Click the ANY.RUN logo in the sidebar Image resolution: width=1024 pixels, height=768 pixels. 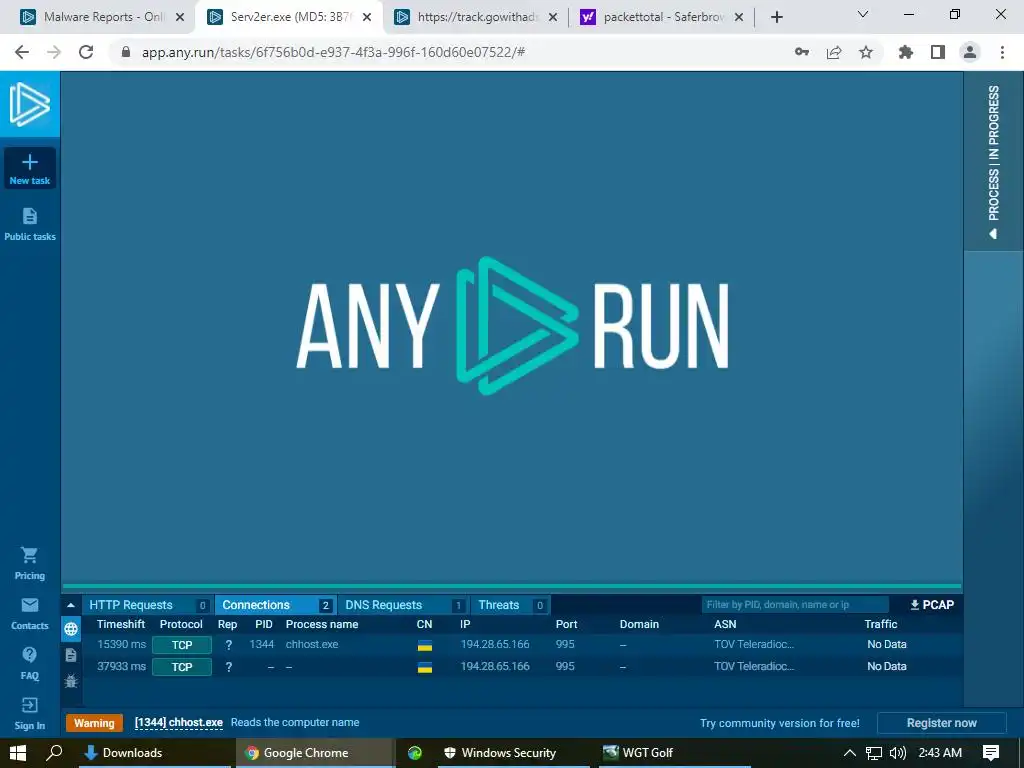pyautogui.click(x=29, y=104)
